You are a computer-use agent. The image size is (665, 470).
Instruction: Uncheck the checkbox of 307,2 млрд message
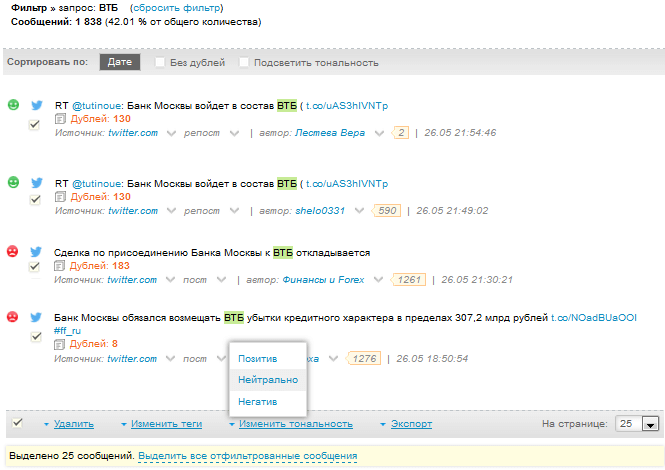(36, 337)
